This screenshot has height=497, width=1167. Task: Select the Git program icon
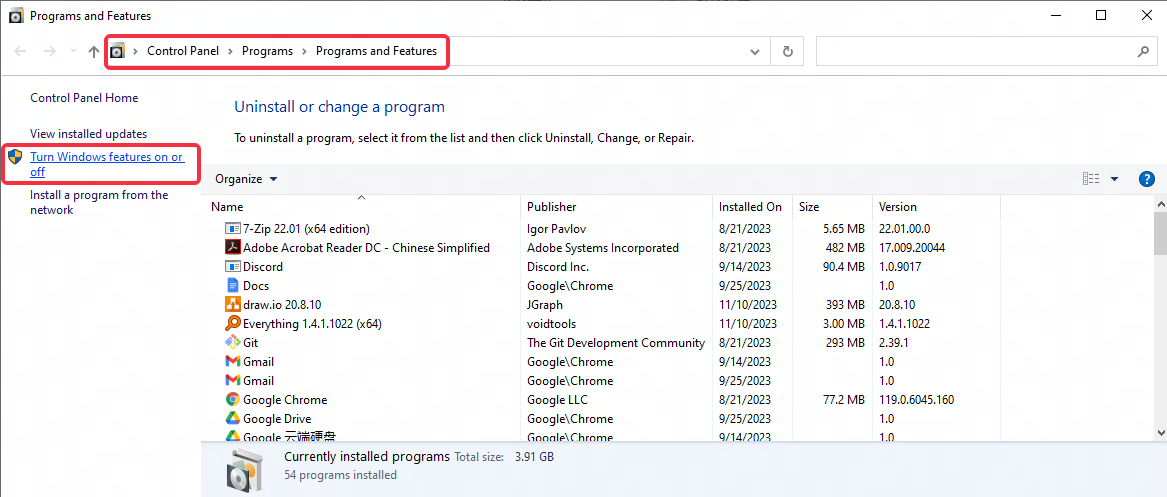pyautogui.click(x=233, y=343)
